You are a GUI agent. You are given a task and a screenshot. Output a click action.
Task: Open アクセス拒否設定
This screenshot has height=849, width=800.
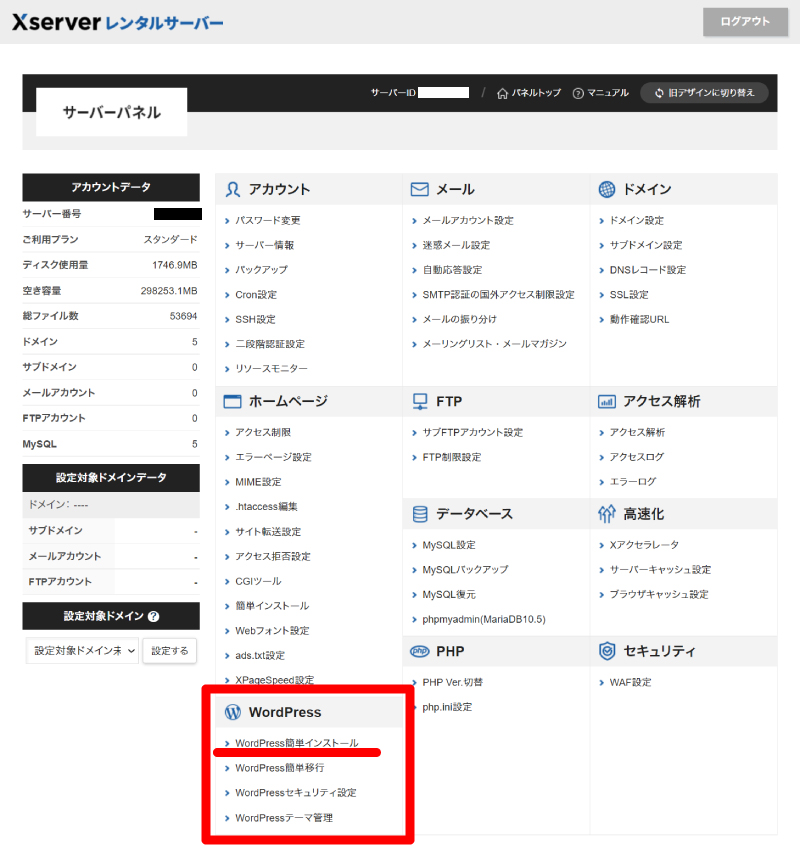[x=273, y=557]
